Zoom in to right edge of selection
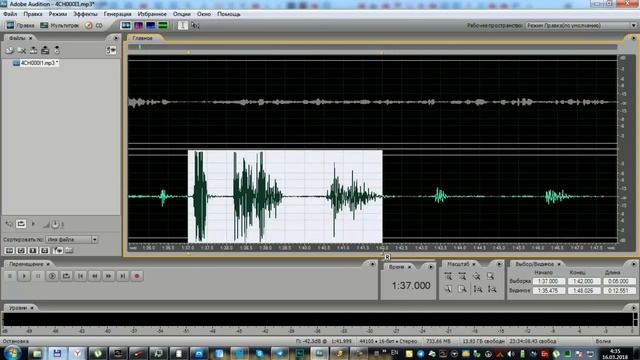This screenshot has width=640, height=360. tap(462, 289)
